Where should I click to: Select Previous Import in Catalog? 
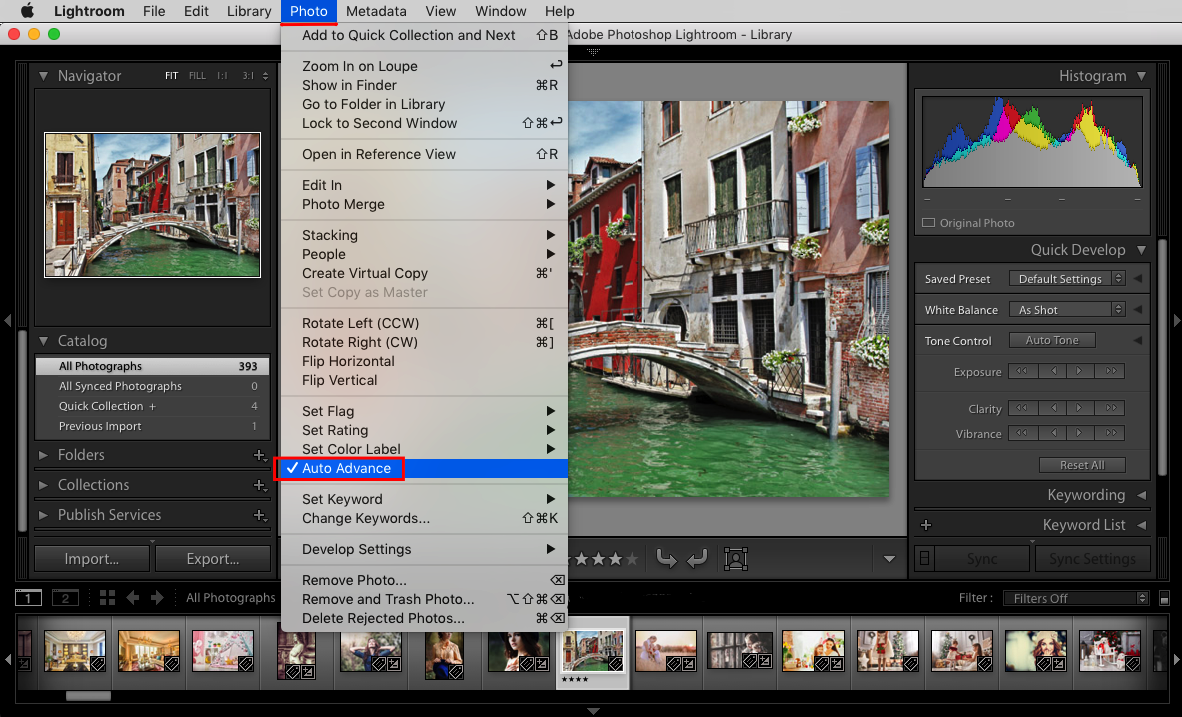(152, 427)
